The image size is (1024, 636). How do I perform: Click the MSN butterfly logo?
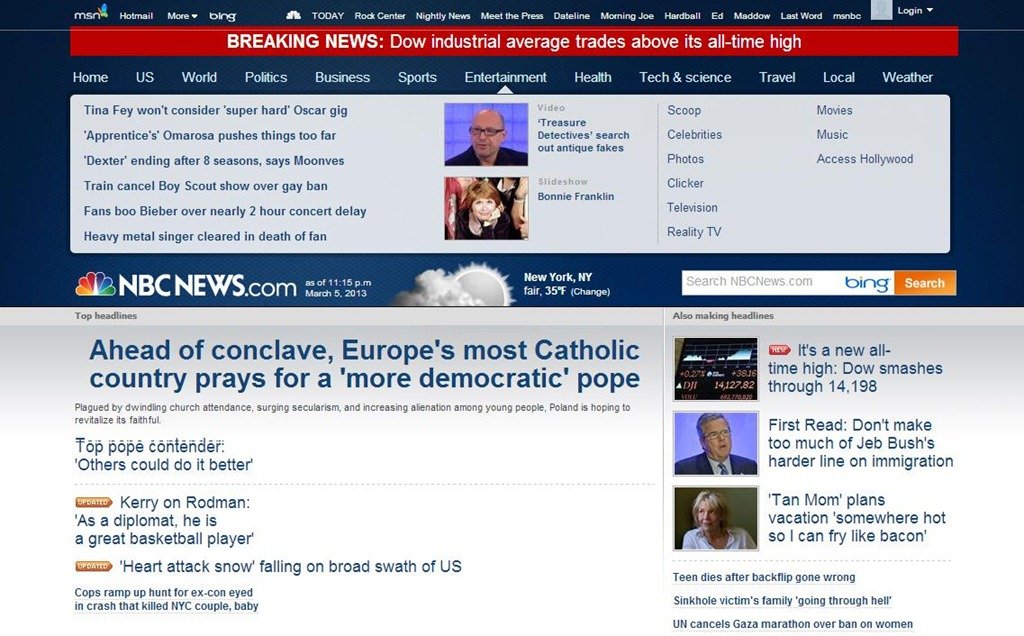(91, 14)
